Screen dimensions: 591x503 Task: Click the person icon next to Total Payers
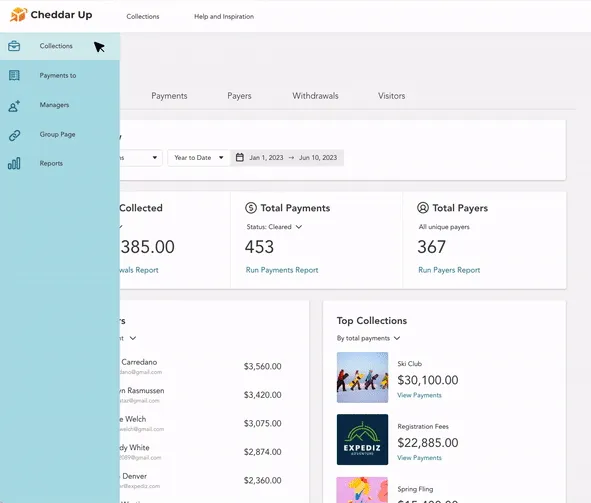[423, 208]
